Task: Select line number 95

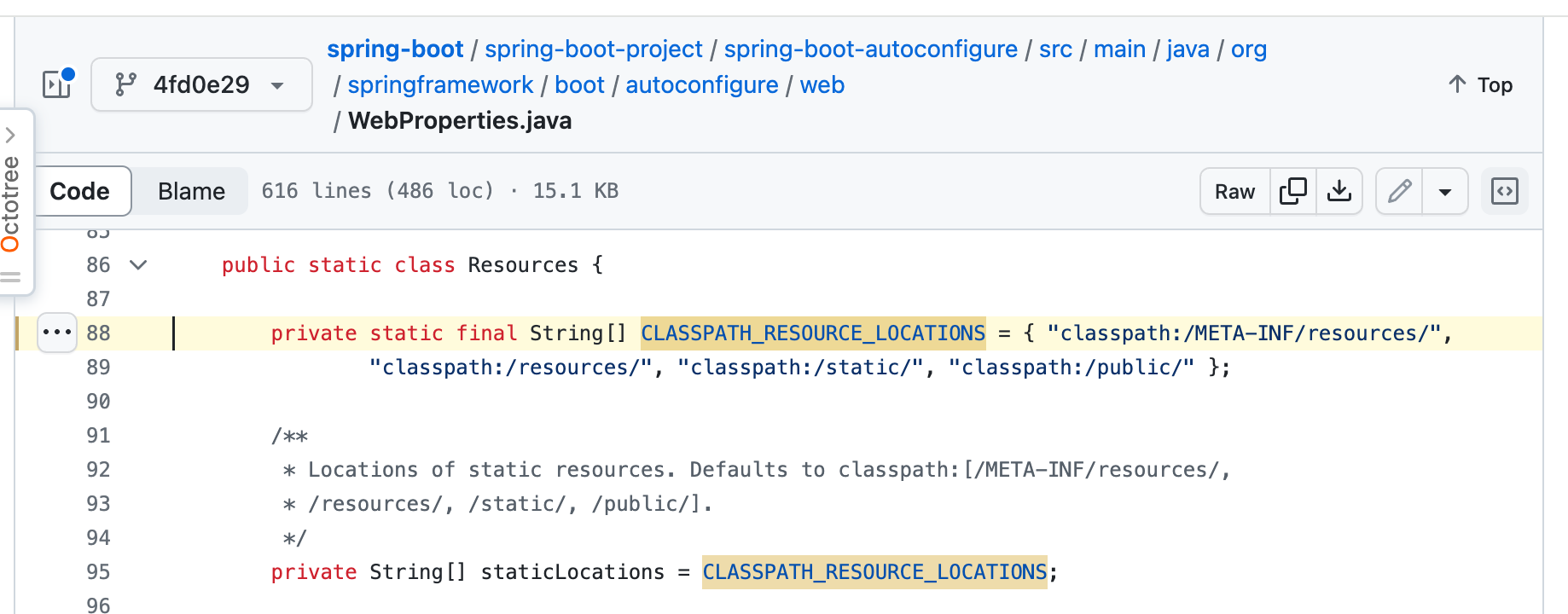Action: coord(98,572)
